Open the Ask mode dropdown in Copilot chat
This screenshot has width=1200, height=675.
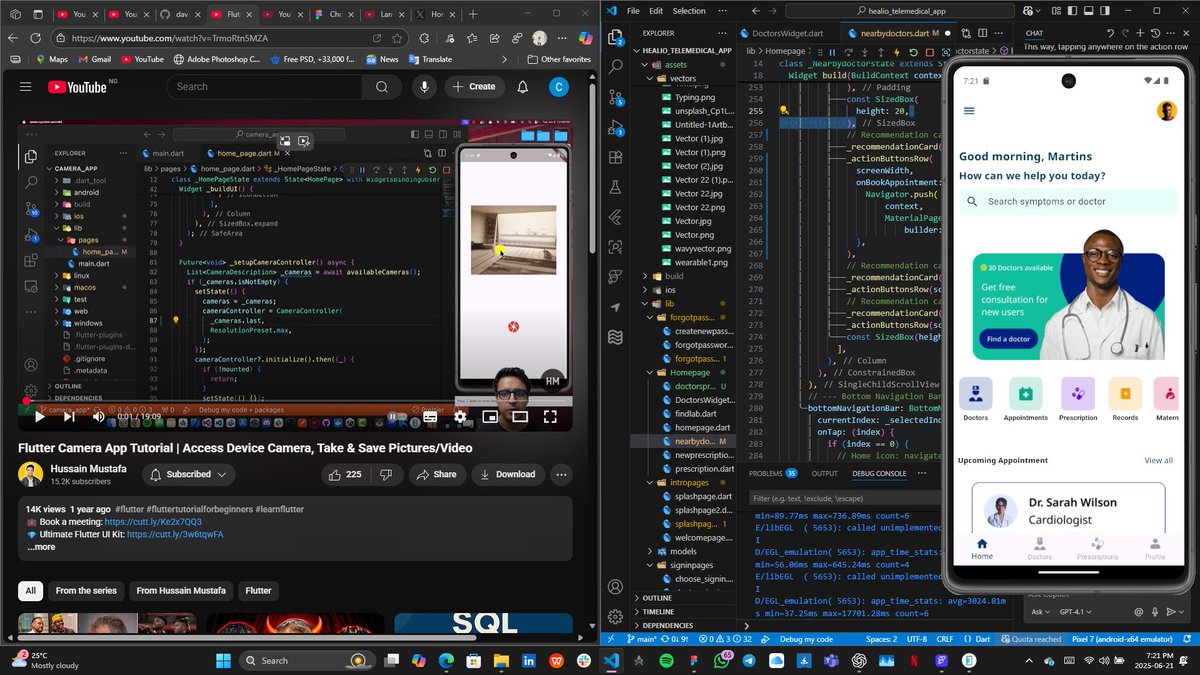pyautogui.click(x=1041, y=612)
